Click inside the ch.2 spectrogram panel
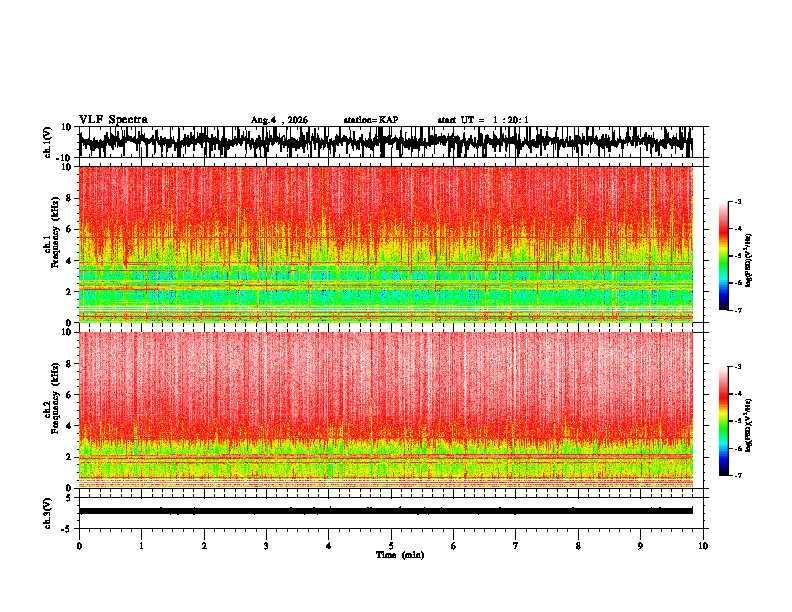792x612 pixels. (x=386, y=410)
